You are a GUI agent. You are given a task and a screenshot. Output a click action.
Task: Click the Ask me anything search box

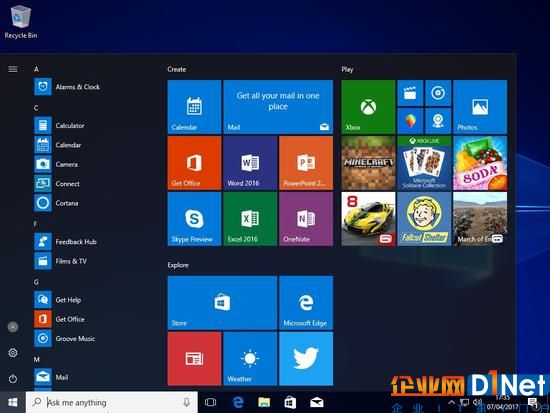point(112,402)
